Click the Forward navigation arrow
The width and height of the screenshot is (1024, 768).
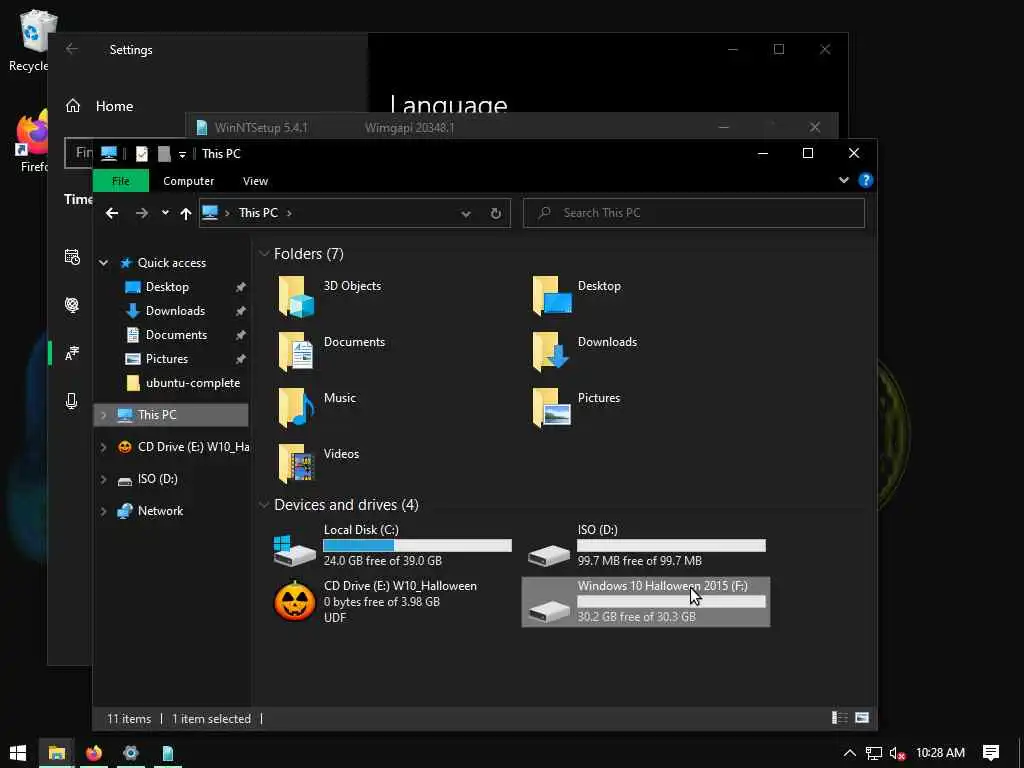coord(142,213)
